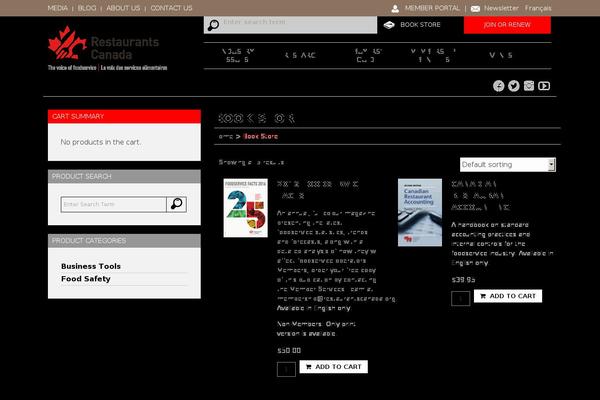Go to MEMBER PORTAL

tap(432, 8)
